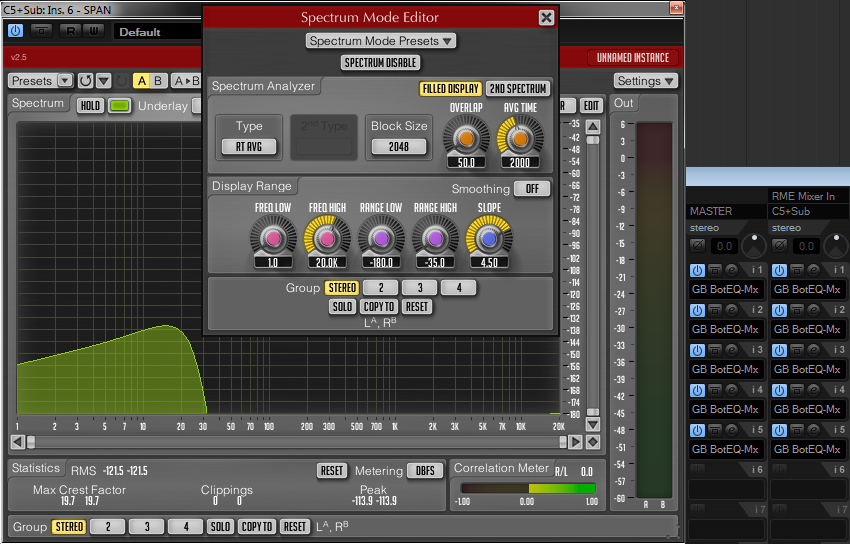Click the Write automation W button

point(94,31)
